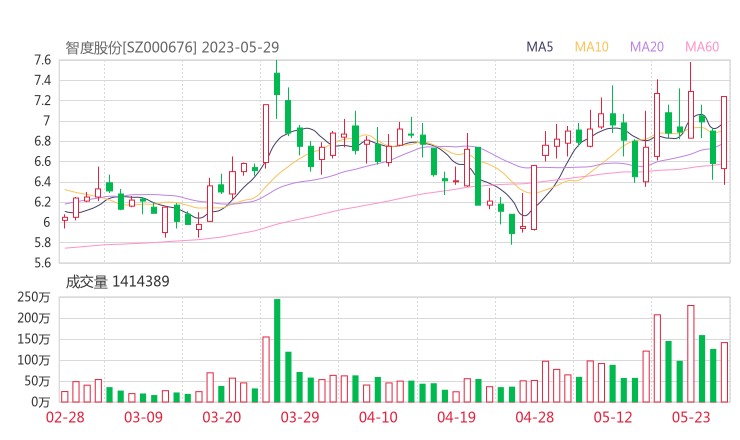
Task: Click the 02-28 date axis label
Action: click(65, 417)
